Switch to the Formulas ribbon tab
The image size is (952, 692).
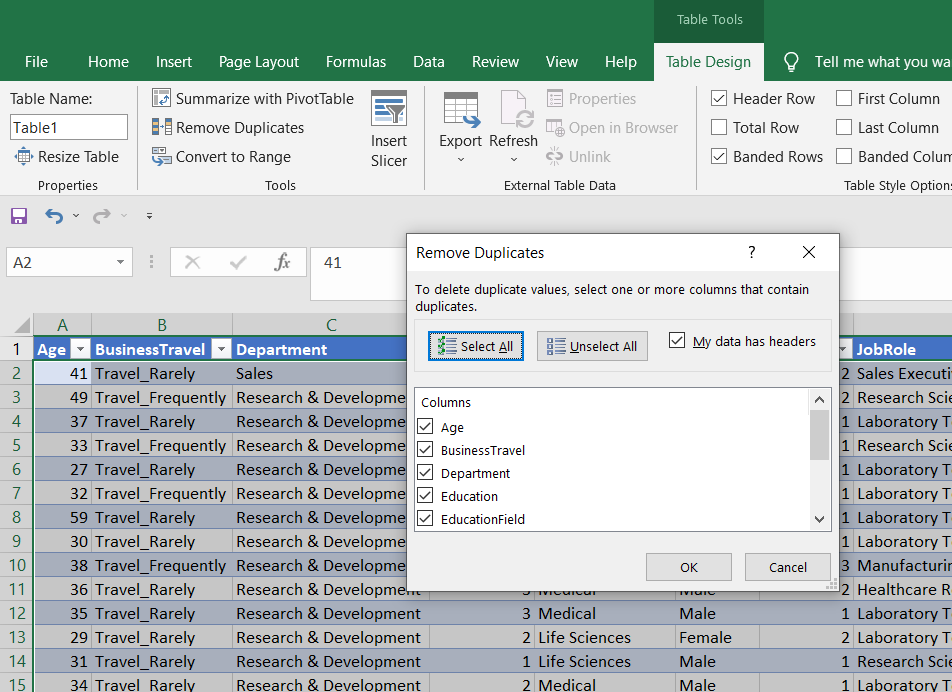click(355, 62)
